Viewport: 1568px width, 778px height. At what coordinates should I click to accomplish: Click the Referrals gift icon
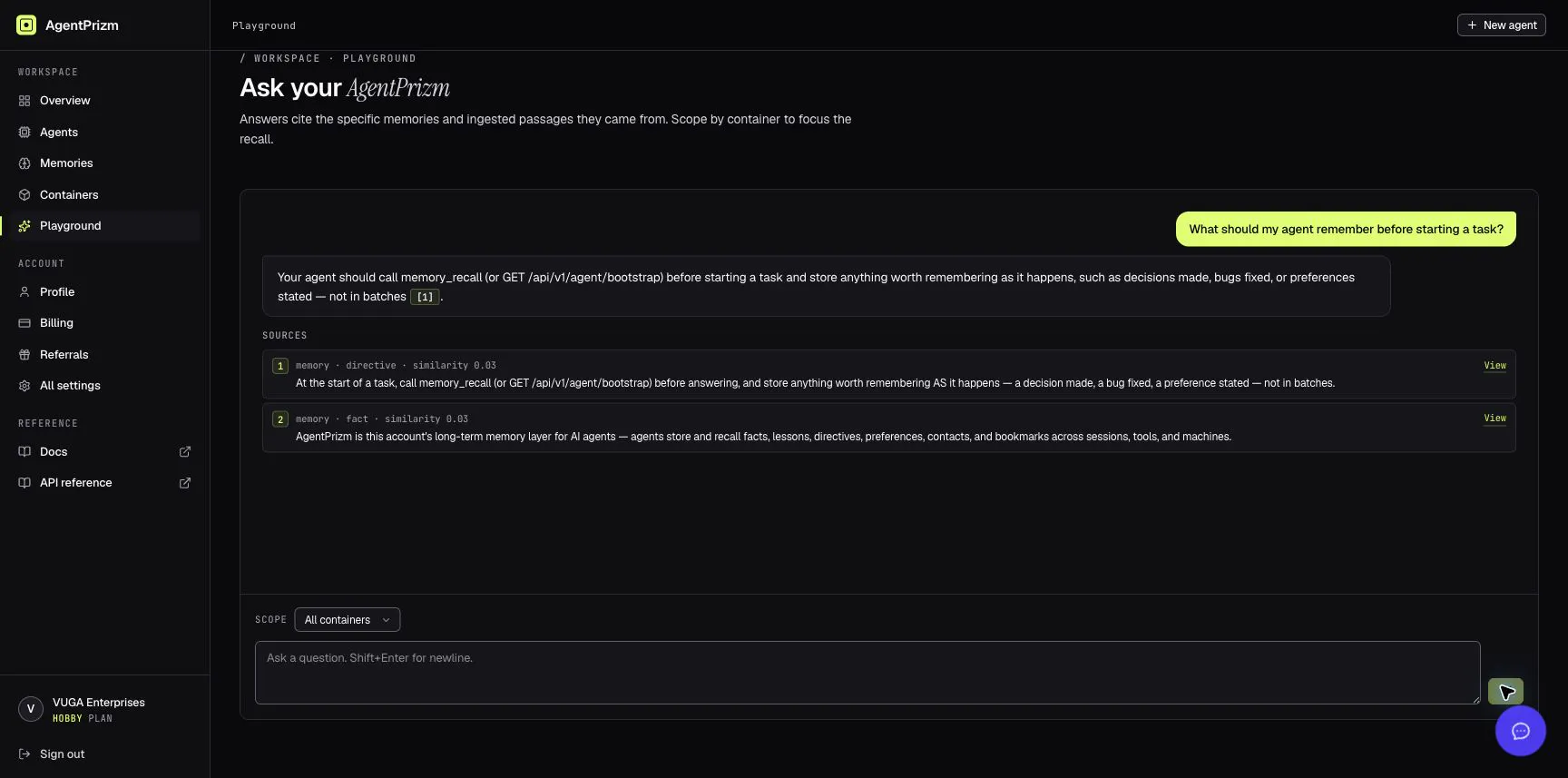24,355
